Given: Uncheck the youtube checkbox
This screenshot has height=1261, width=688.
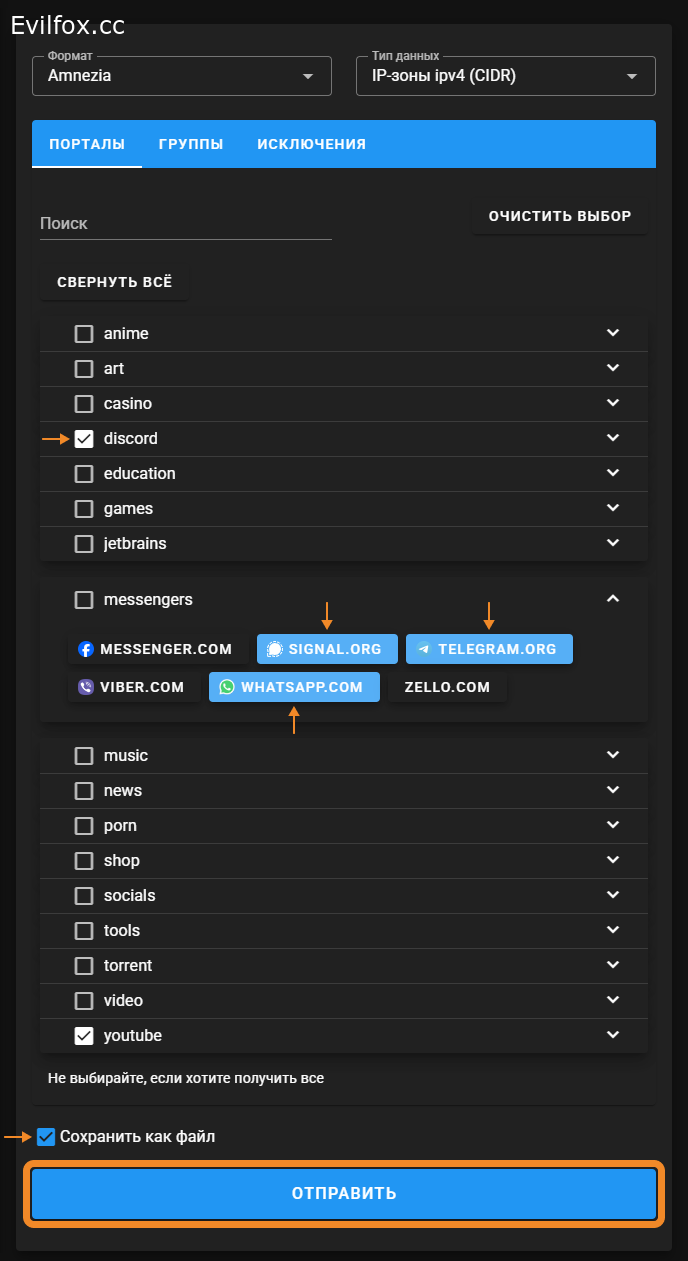Looking at the screenshot, I should pos(84,1036).
